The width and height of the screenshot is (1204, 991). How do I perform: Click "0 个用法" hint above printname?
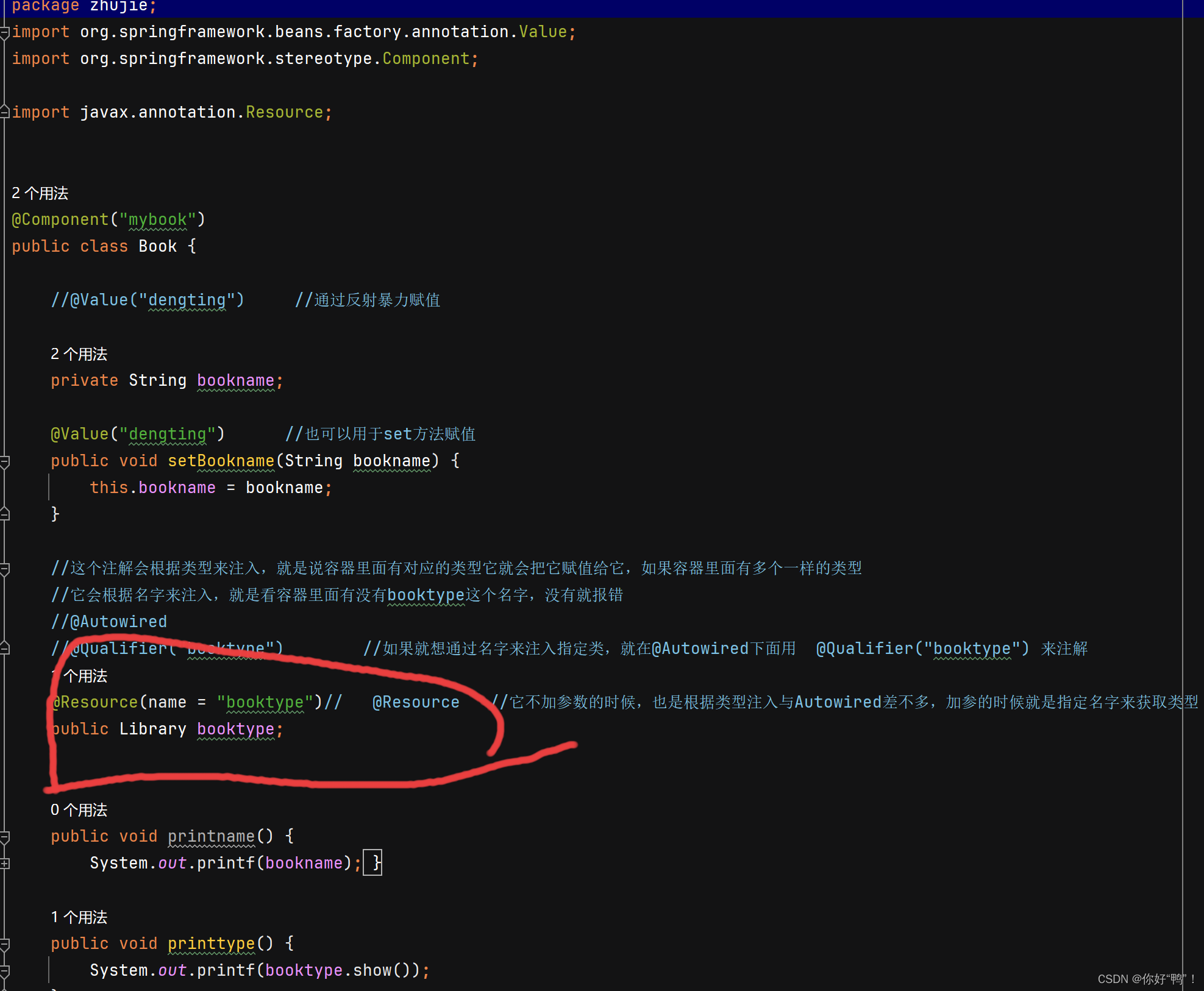[78, 809]
